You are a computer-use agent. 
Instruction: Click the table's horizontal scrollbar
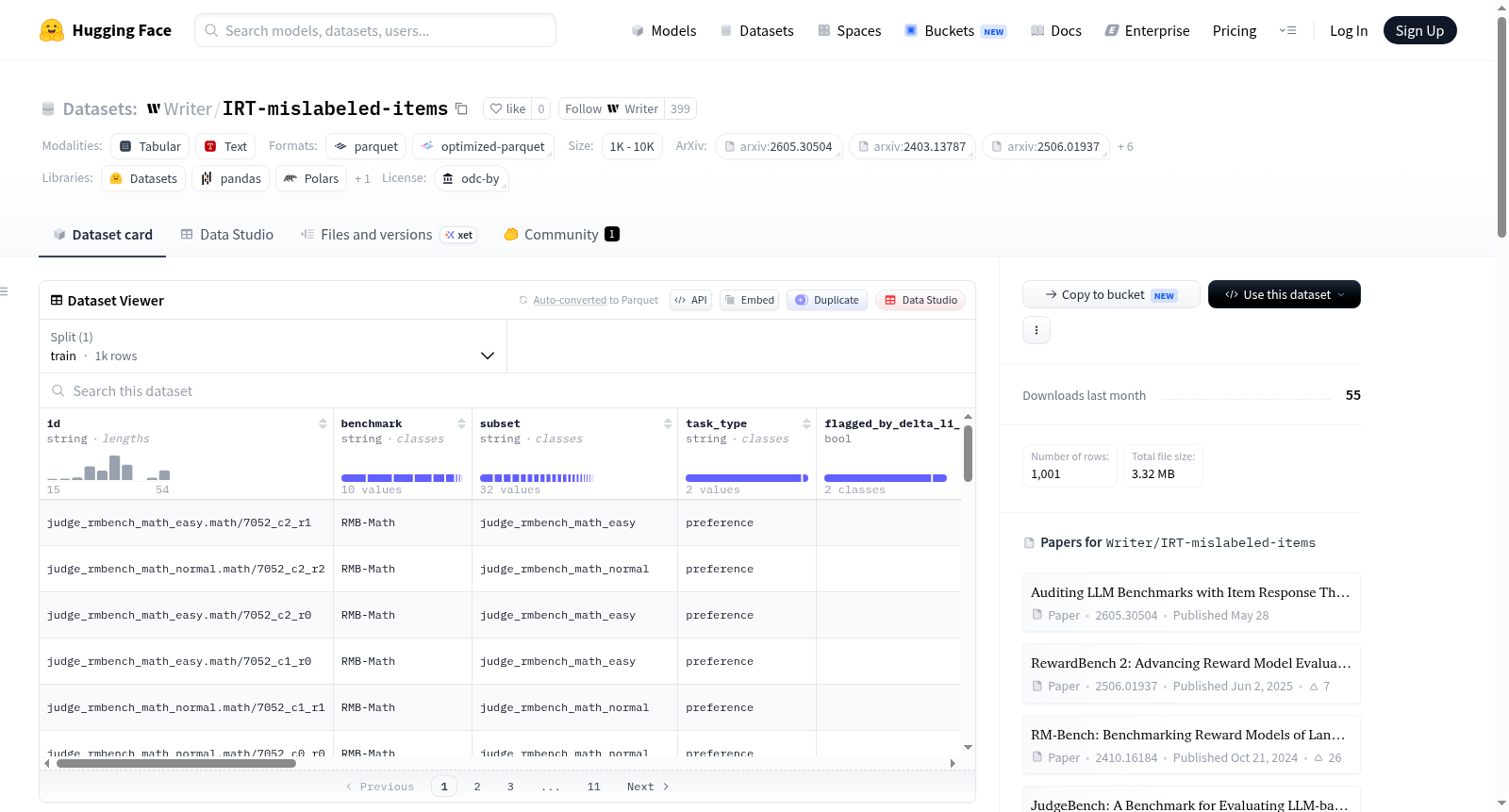176,763
